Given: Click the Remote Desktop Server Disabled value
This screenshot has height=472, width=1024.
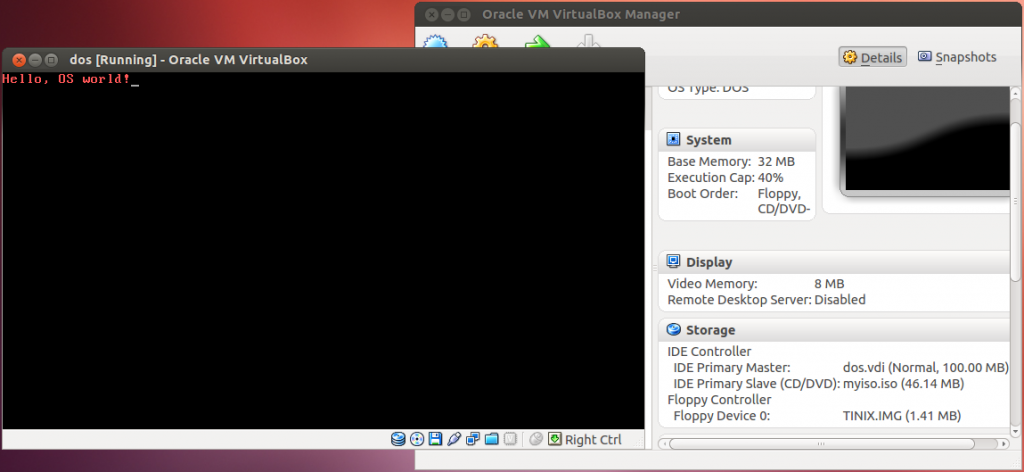Looking at the screenshot, I should pyautogui.click(x=840, y=300).
